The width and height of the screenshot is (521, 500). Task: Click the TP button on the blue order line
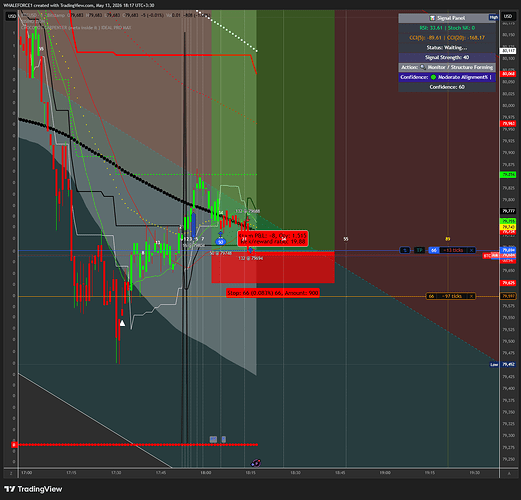tap(419, 250)
